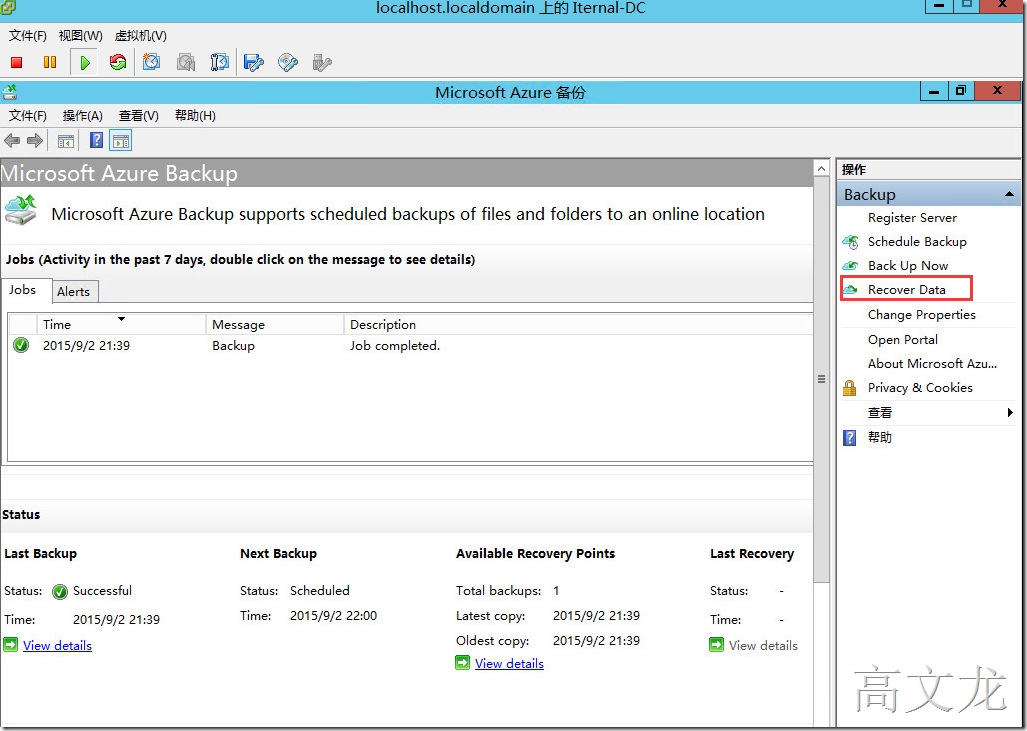Sort jobs by the Message column header
This screenshot has width=1027, height=731.
[275, 324]
